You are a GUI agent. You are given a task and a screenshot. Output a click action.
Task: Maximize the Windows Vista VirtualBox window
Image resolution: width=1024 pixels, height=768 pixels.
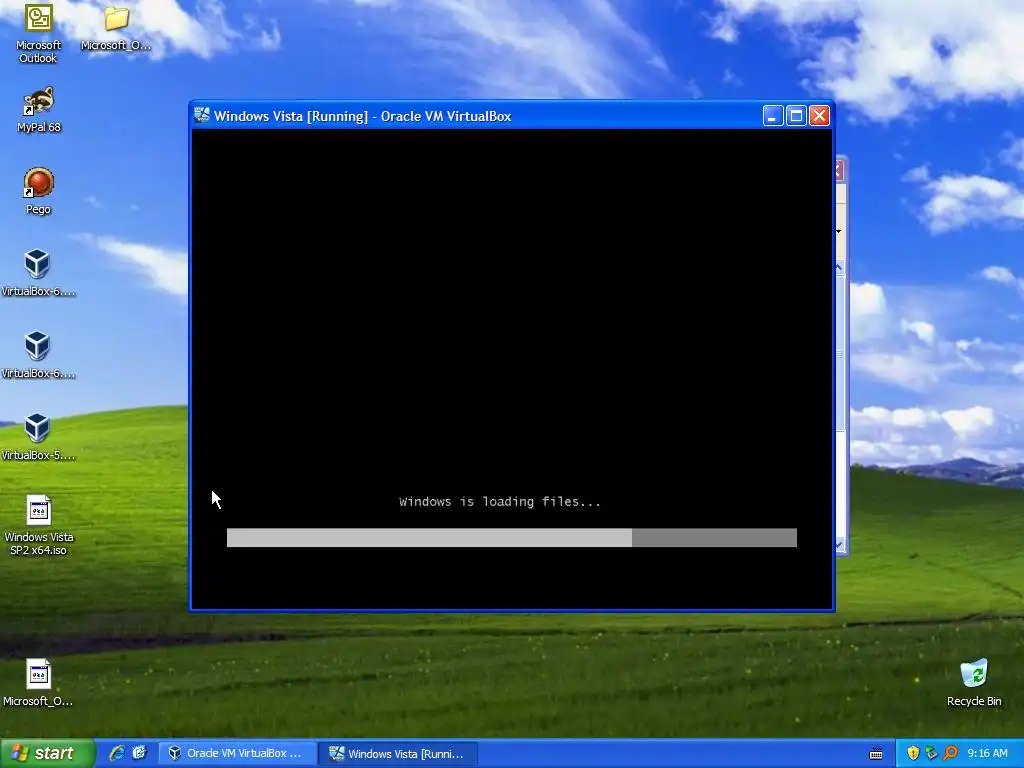pyautogui.click(x=796, y=116)
